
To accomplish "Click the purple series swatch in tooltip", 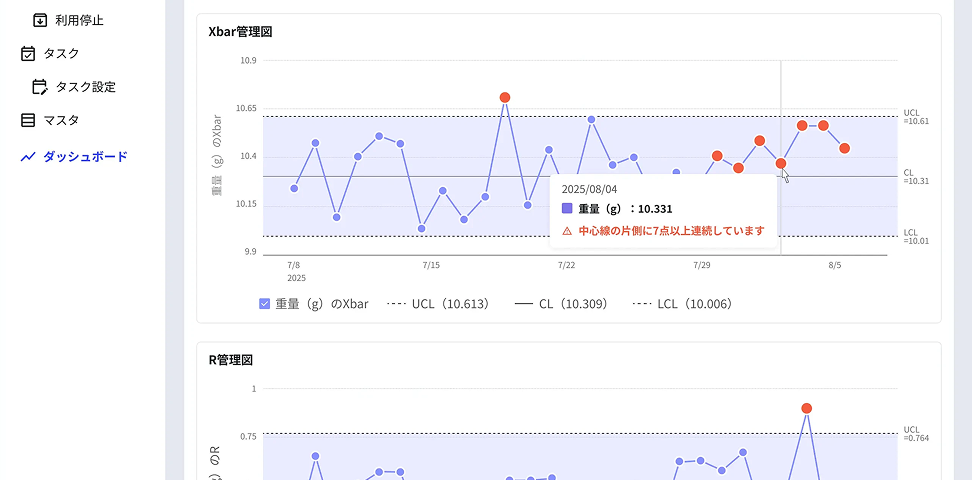I will coord(567,209).
